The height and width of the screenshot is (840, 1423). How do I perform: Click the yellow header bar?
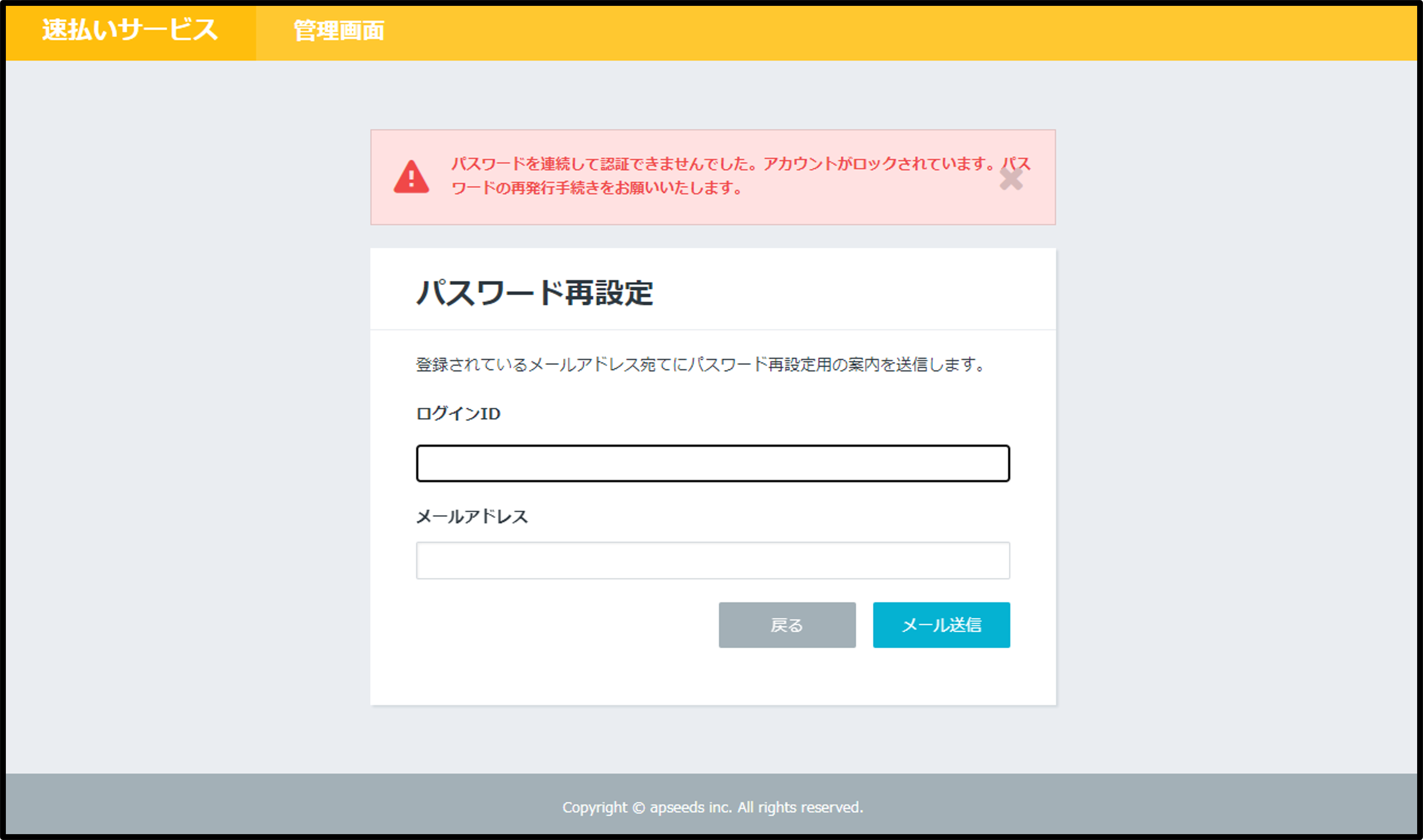849,32
